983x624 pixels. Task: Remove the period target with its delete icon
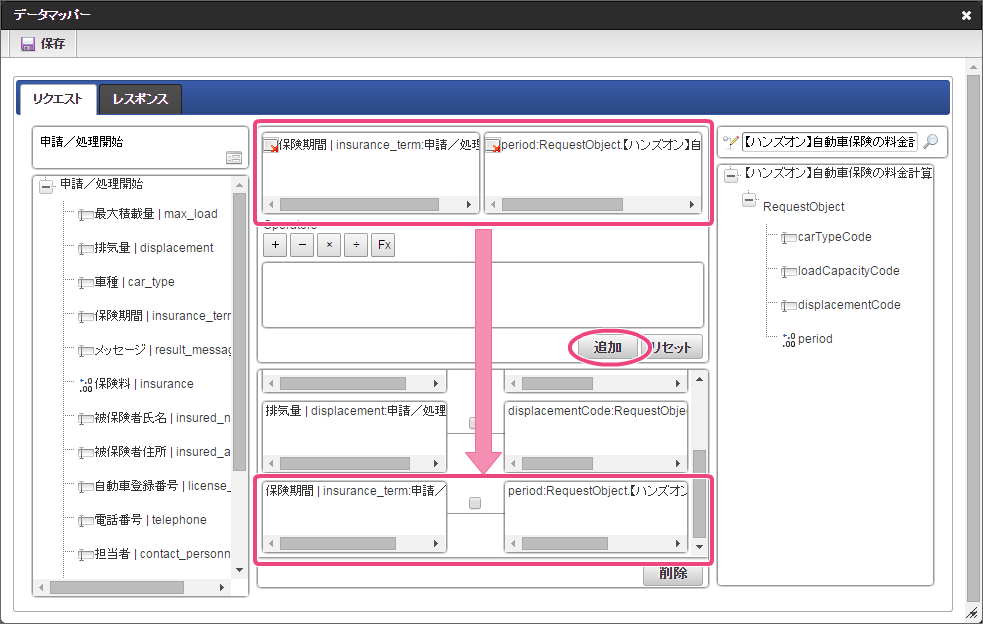[493, 145]
